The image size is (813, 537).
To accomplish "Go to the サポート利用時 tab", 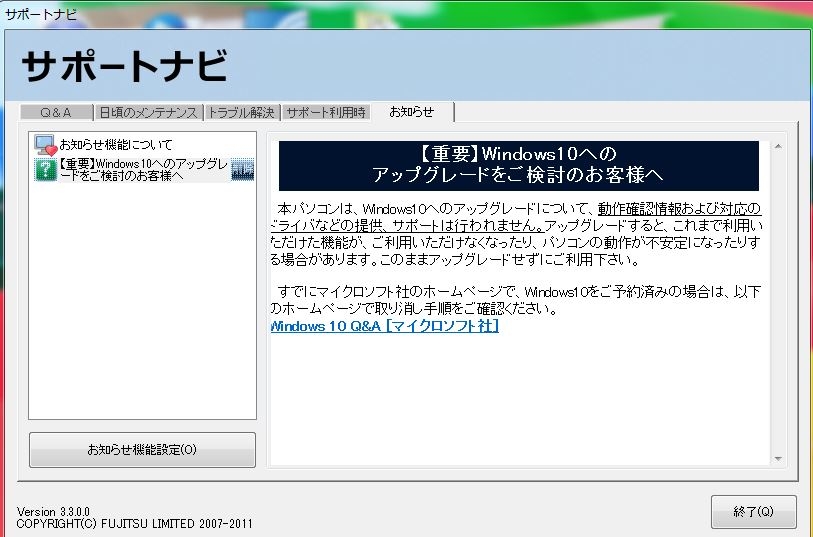I will (326, 112).
